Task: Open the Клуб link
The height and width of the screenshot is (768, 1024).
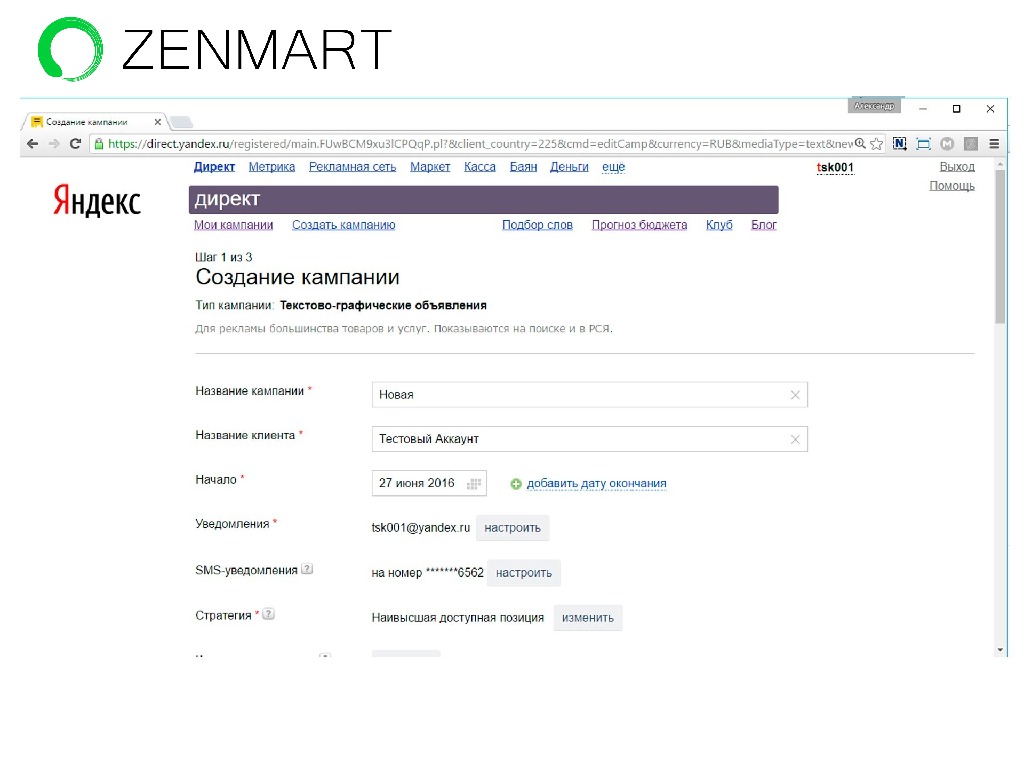Action: tap(719, 225)
